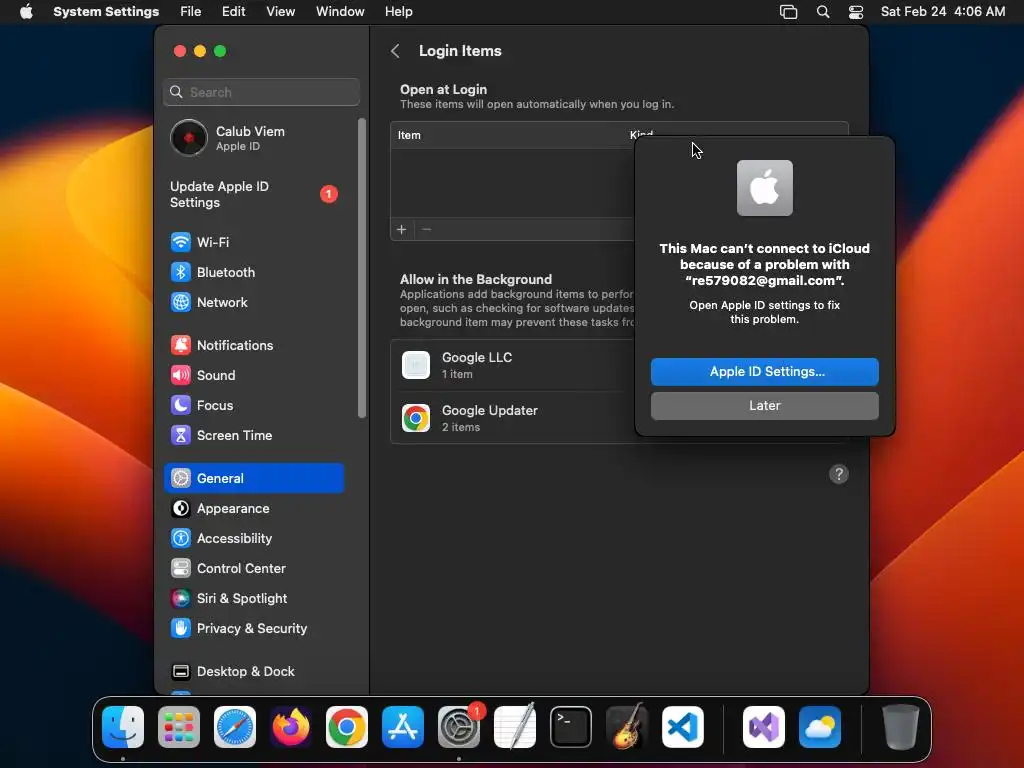
Task: Open Calub Viem Apple ID profile
Action: click(254, 138)
